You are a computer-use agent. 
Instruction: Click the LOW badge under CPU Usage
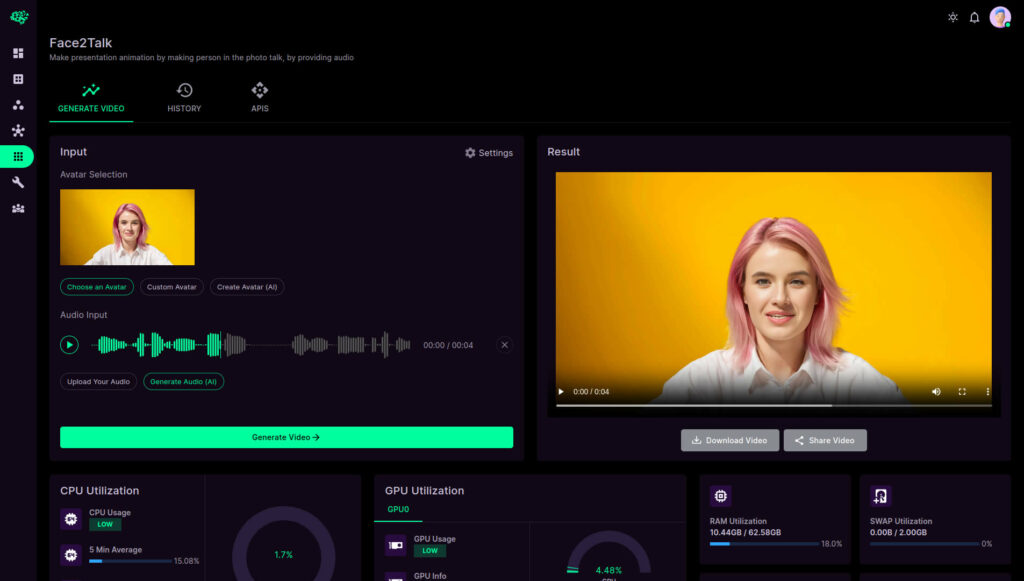click(x=105, y=524)
